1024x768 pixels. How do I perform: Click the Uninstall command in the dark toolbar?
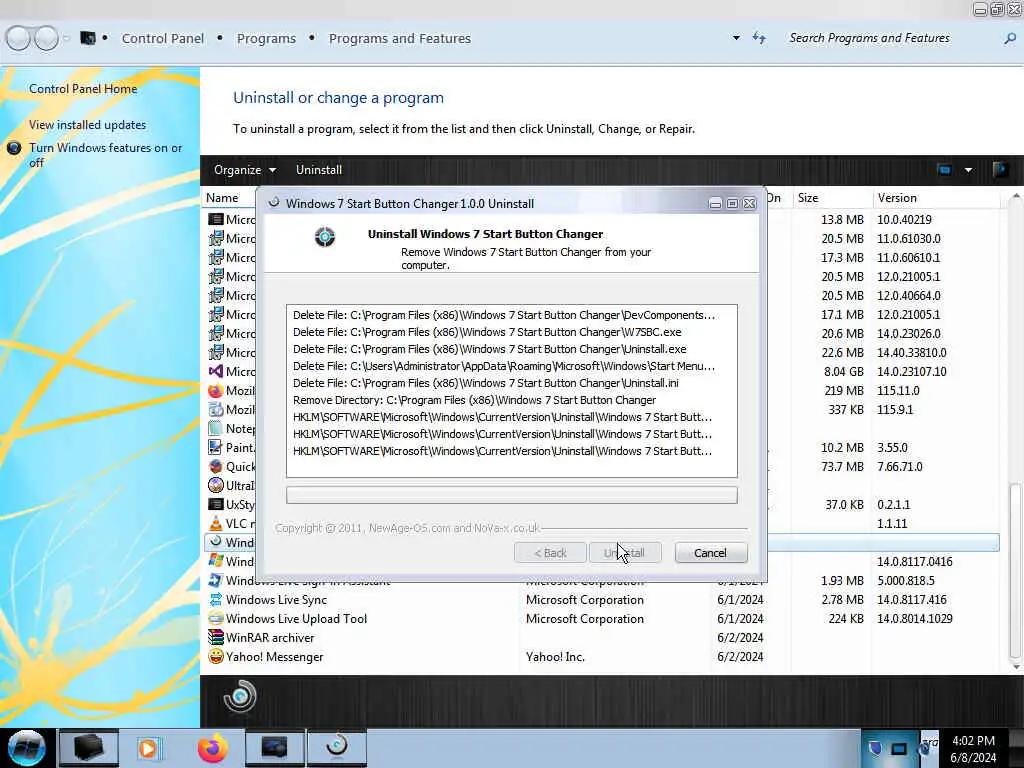319,170
